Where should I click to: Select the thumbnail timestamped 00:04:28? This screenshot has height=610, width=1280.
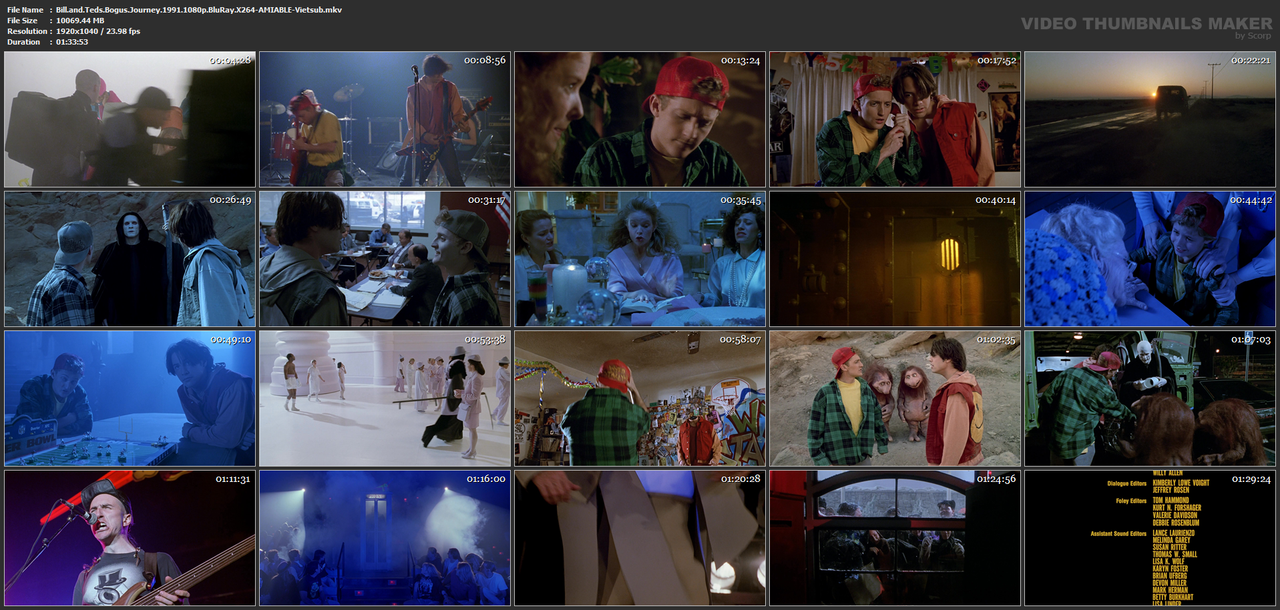(x=129, y=119)
